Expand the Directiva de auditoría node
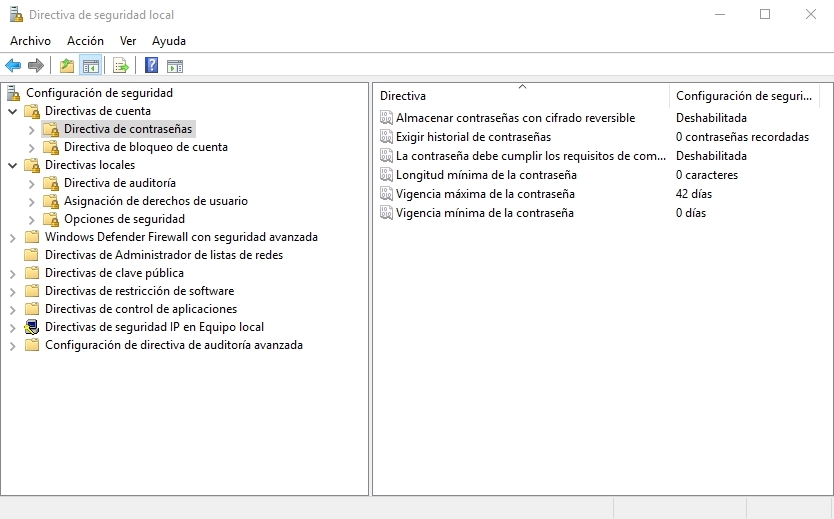834x519 pixels. click(31, 183)
